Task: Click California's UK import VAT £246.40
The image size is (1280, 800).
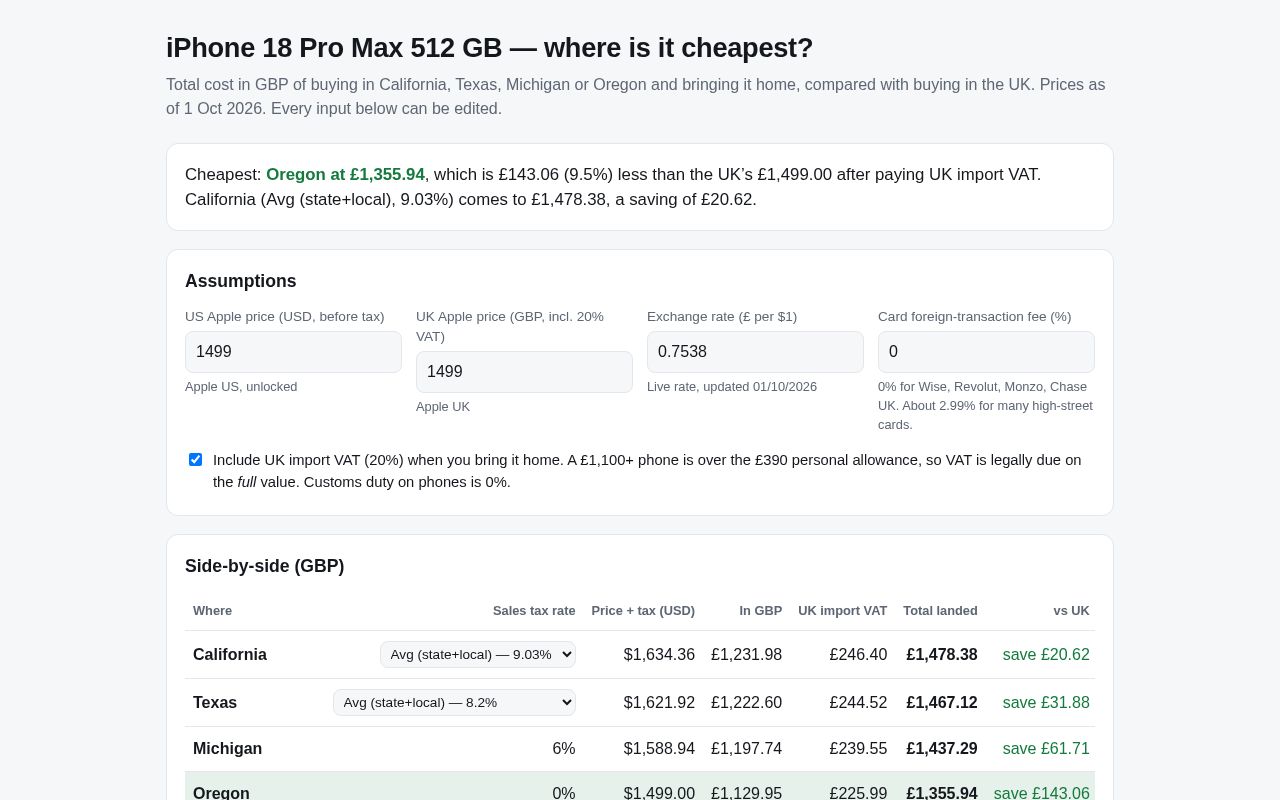Action: pyautogui.click(x=858, y=655)
